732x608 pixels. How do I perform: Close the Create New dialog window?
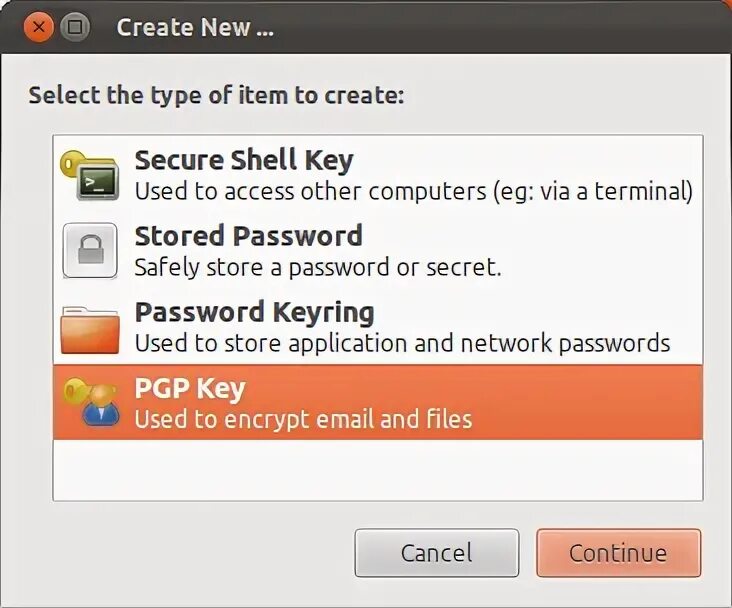tap(40, 27)
